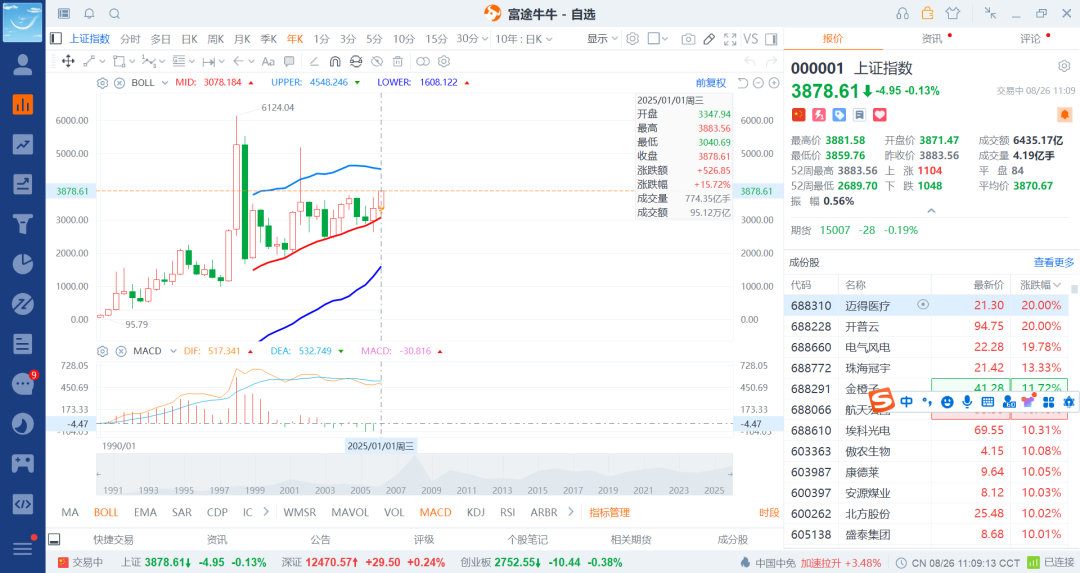
Task: Expand more sub indicators chevron after ARBR
Action: point(570,512)
